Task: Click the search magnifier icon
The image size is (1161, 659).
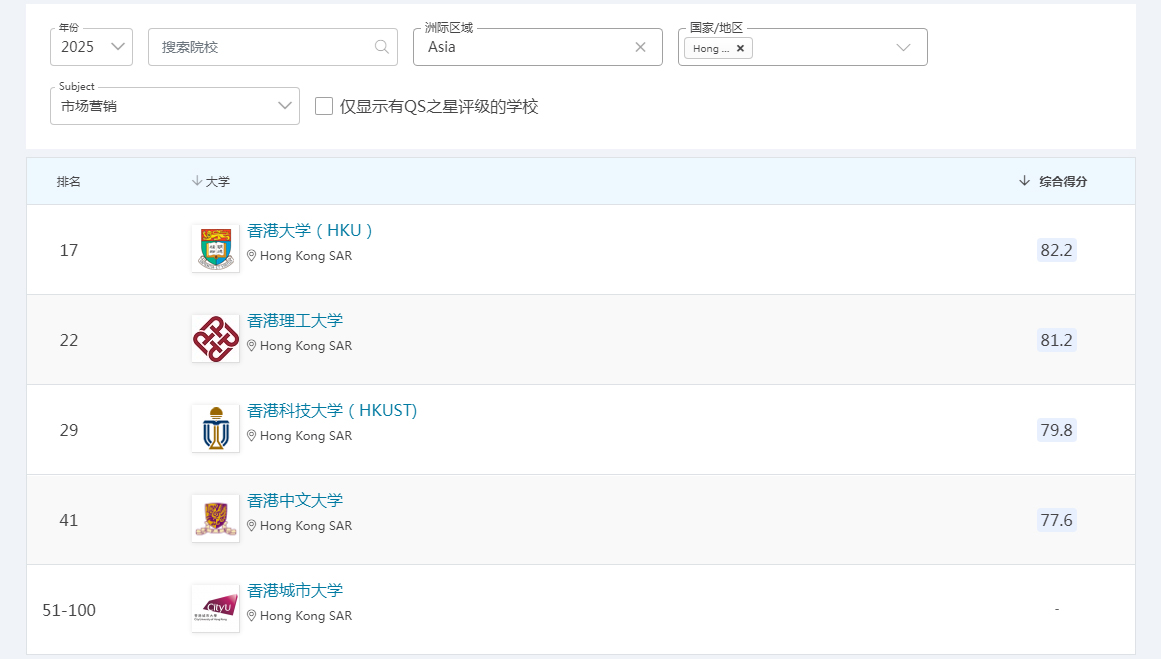Action: (x=381, y=47)
